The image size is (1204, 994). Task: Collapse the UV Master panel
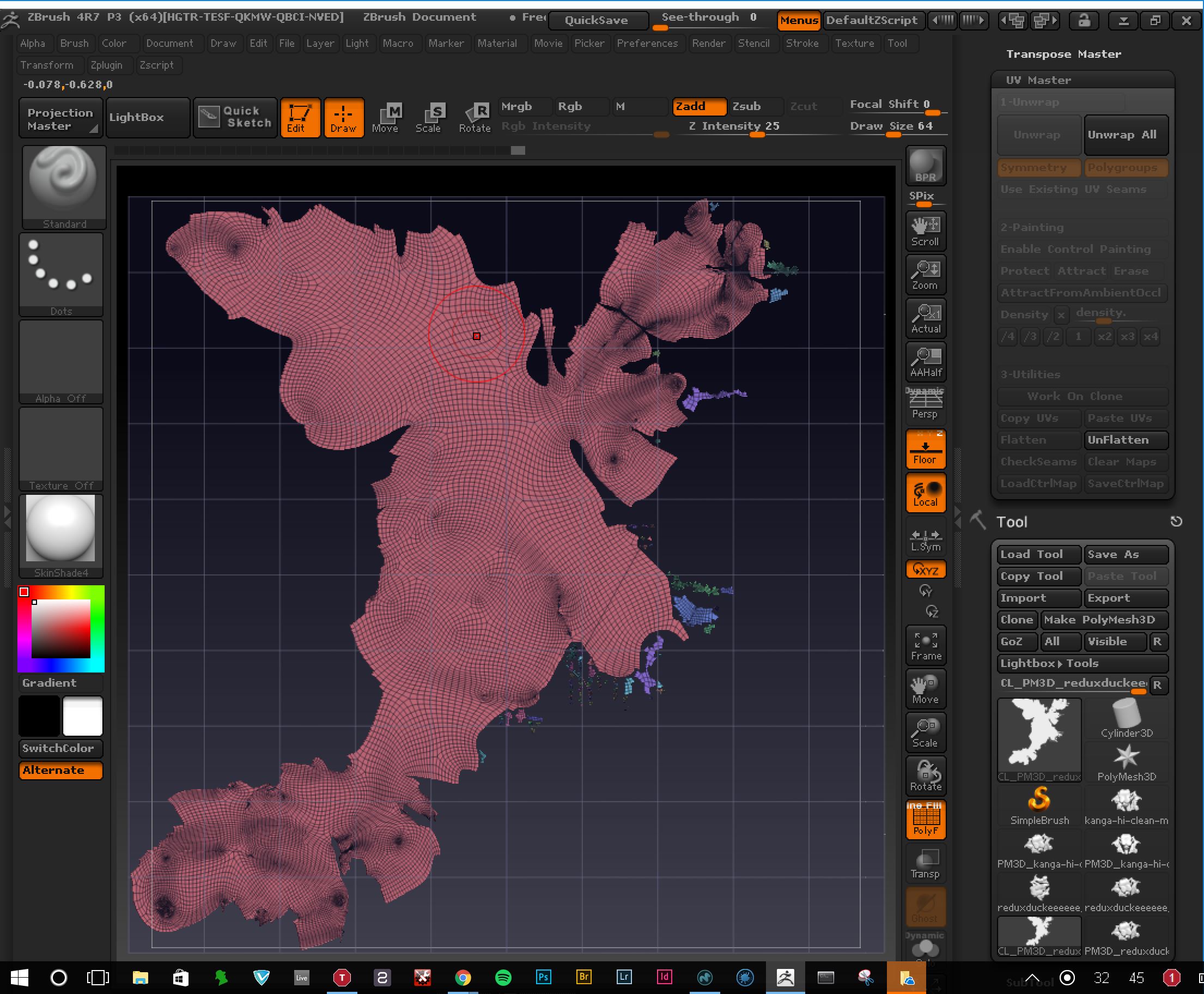pos(1037,80)
